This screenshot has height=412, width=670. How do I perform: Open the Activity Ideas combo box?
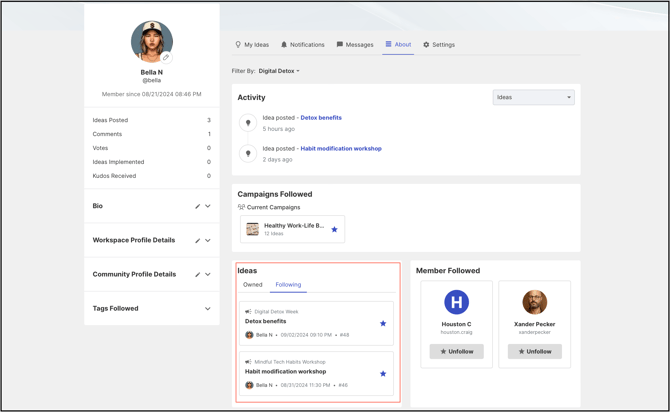click(533, 97)
